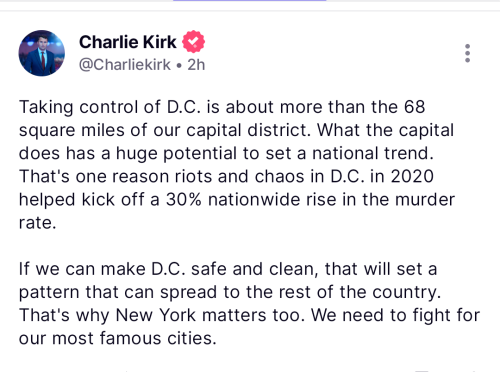
Task: Open Charlie Kirk's profile picture
Action: pos(42,53)
